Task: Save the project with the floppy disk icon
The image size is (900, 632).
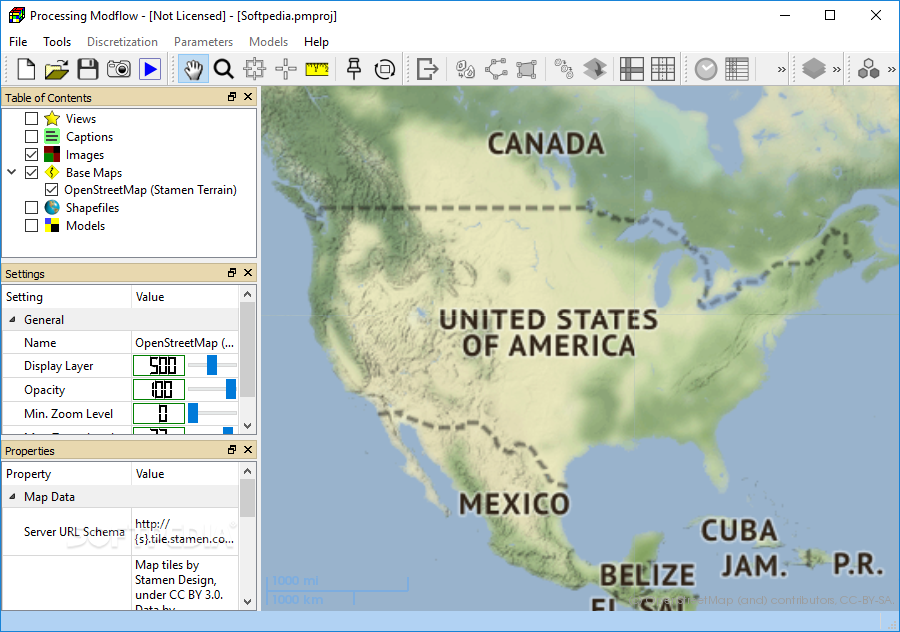Action: click(88, 69)
